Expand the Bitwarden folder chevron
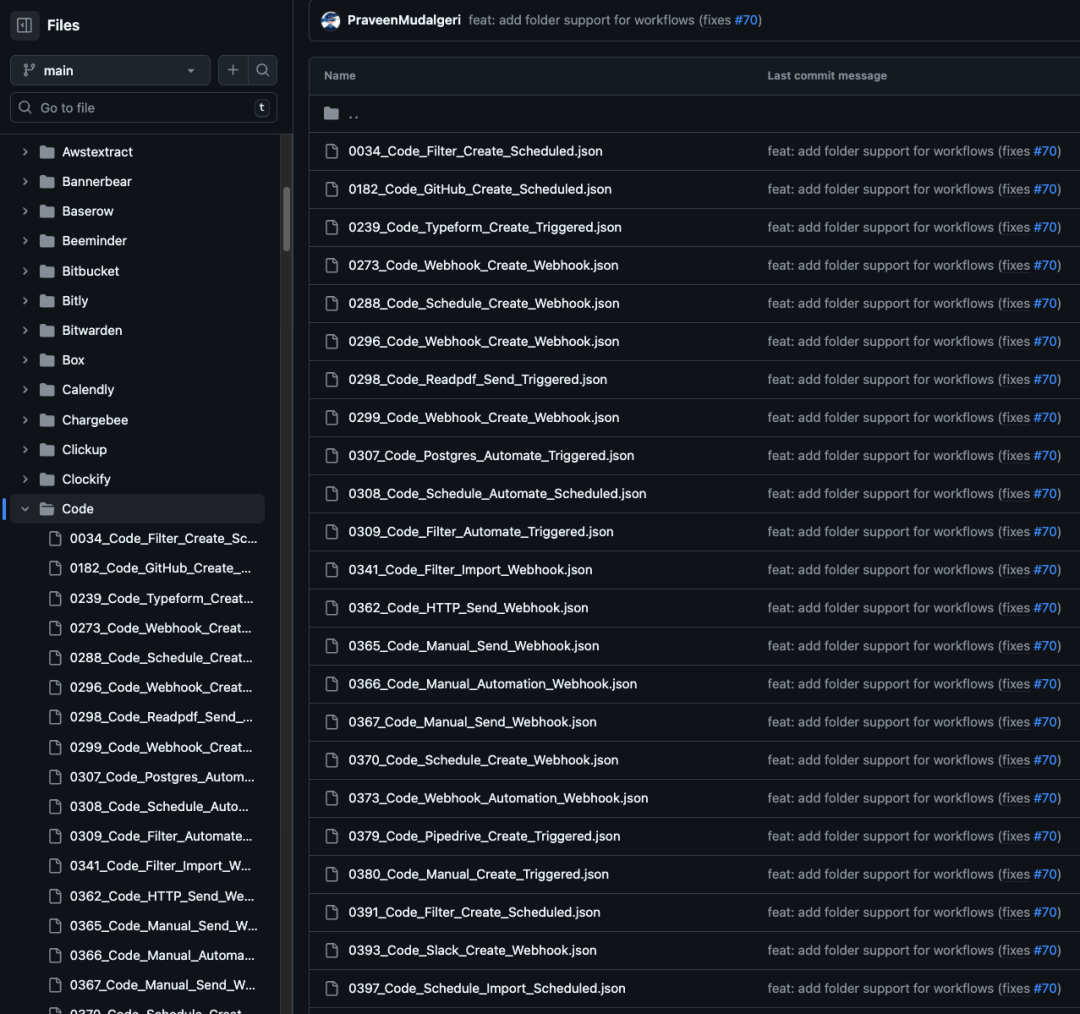This screenshot has height=1014, width=1080. pos(25,330)
